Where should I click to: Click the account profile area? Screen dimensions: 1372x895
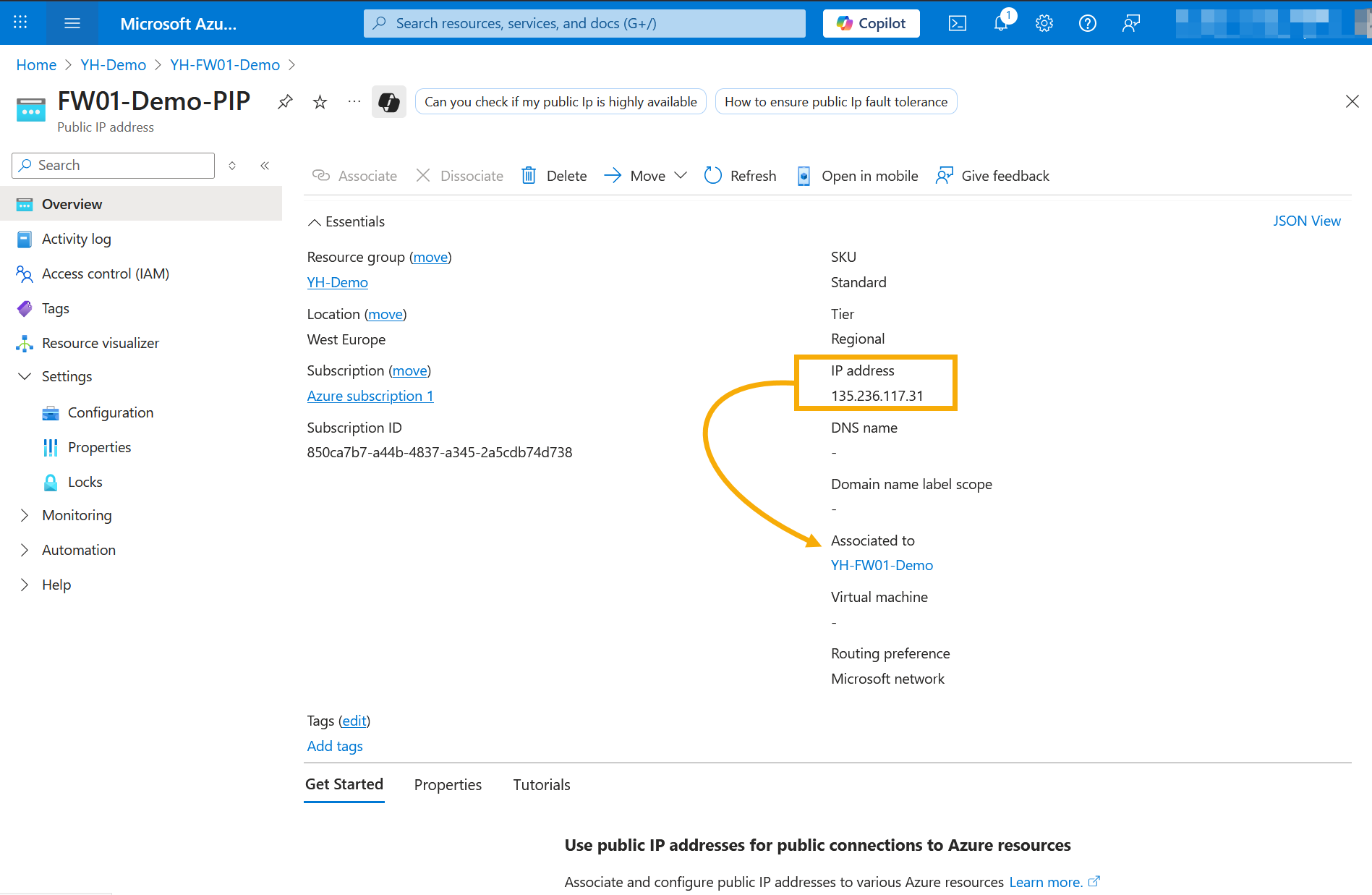pyautogui.click(x=1272, y=23)
